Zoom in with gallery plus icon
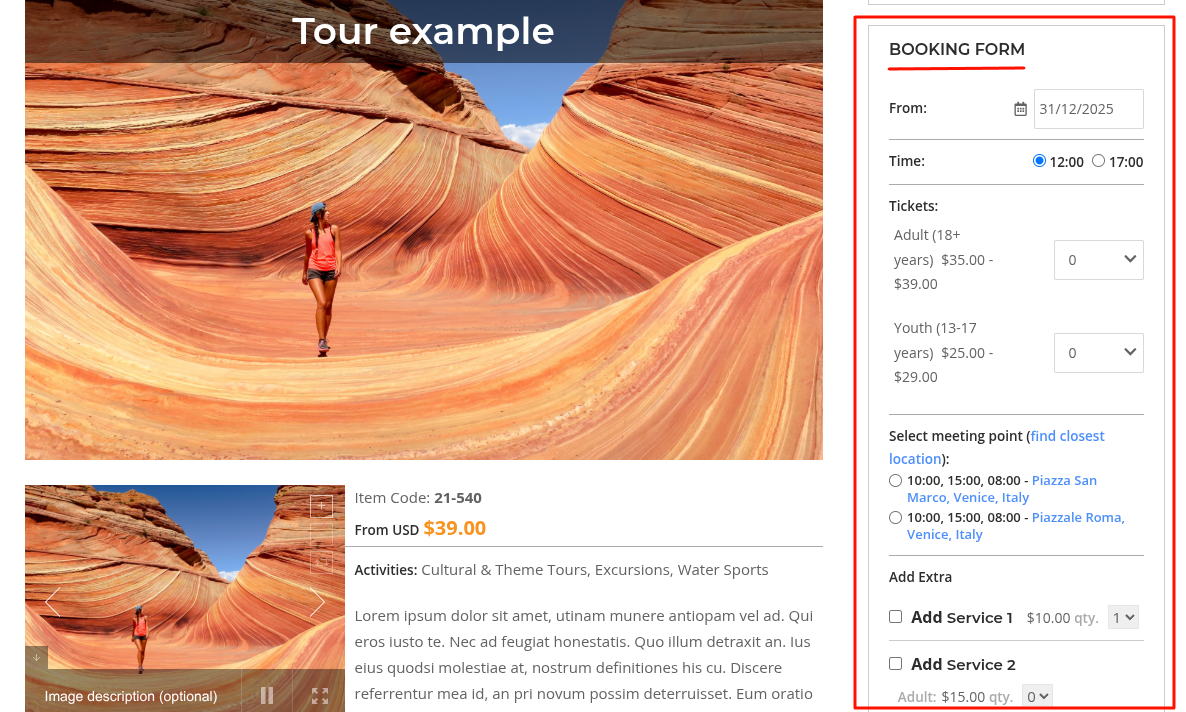1186x712 pixels. (321, 506)
